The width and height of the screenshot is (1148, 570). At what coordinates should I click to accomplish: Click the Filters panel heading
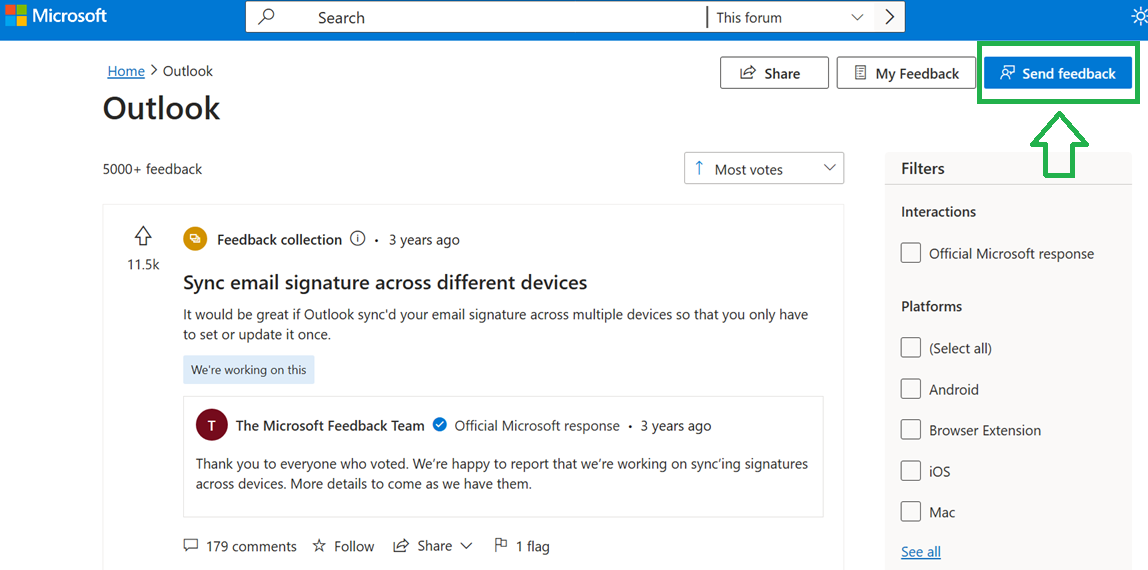922,168
